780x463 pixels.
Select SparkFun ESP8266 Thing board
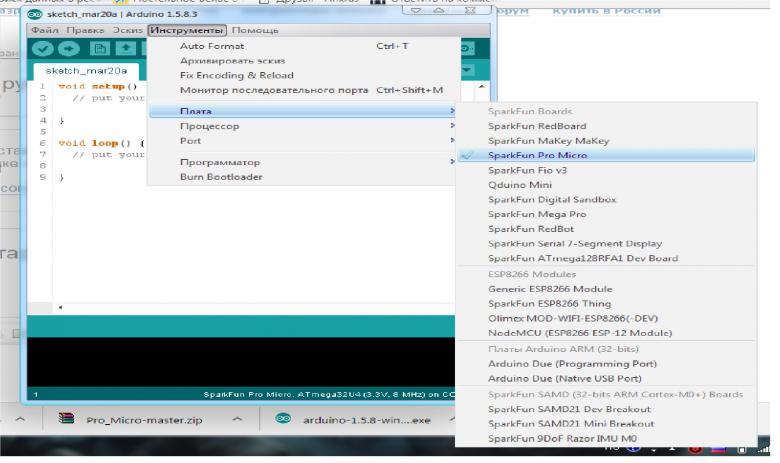tap(606, 303)
